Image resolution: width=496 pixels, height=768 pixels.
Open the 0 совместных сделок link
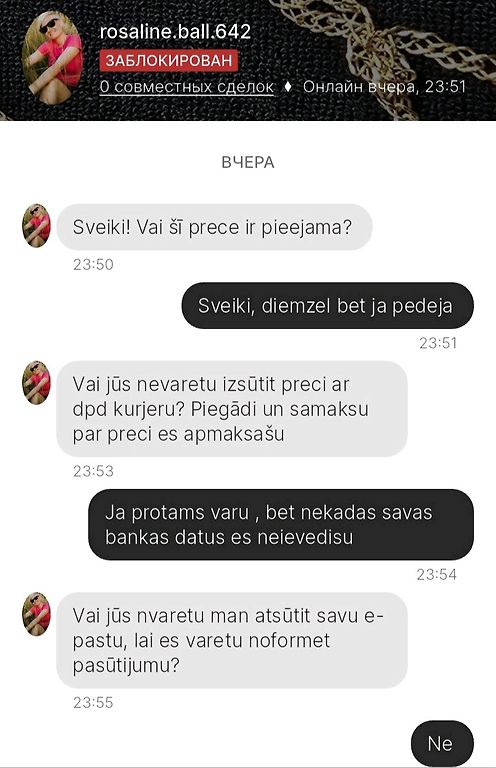[x=187, y=87]
